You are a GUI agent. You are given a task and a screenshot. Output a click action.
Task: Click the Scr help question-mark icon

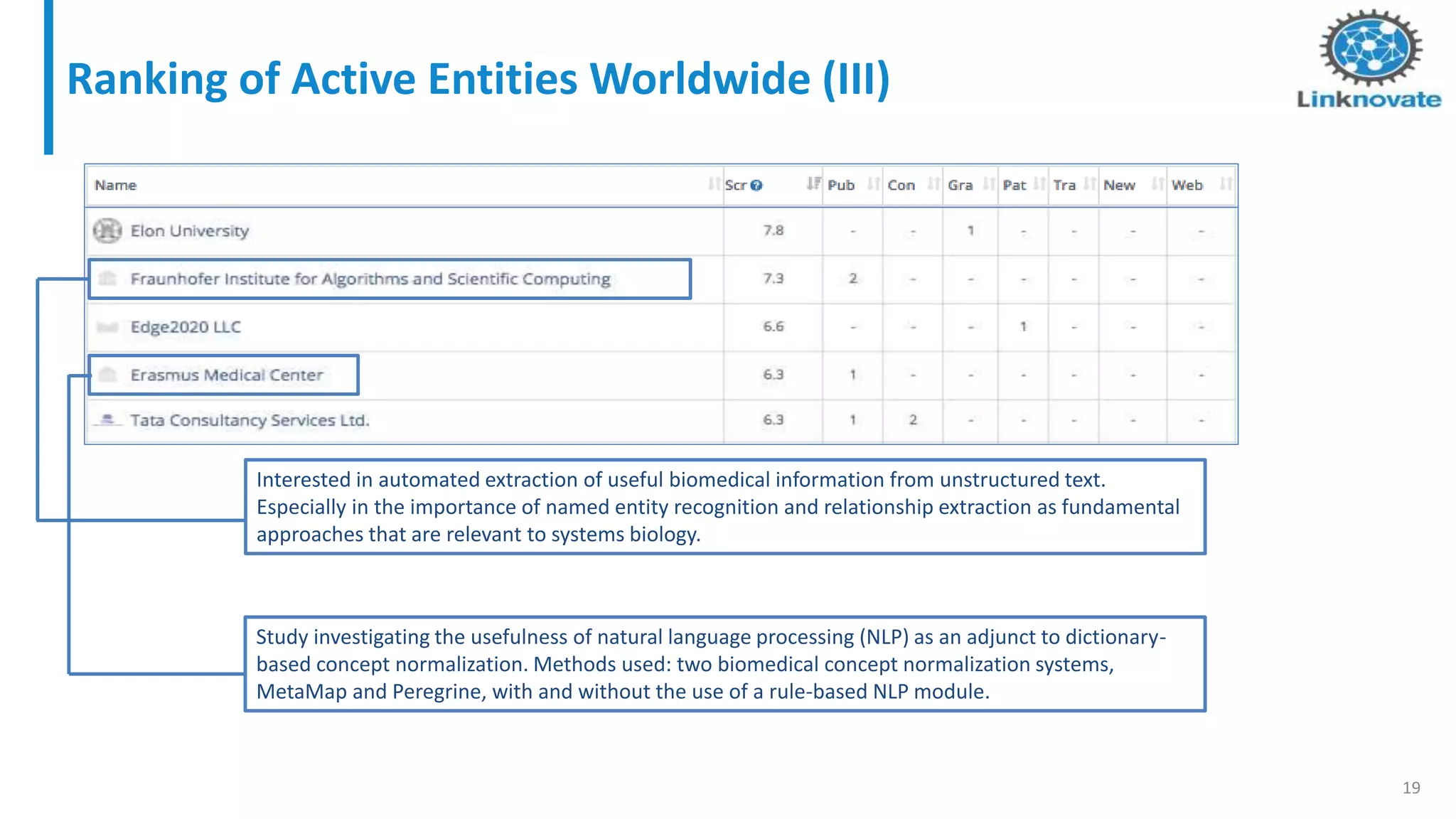756,186
